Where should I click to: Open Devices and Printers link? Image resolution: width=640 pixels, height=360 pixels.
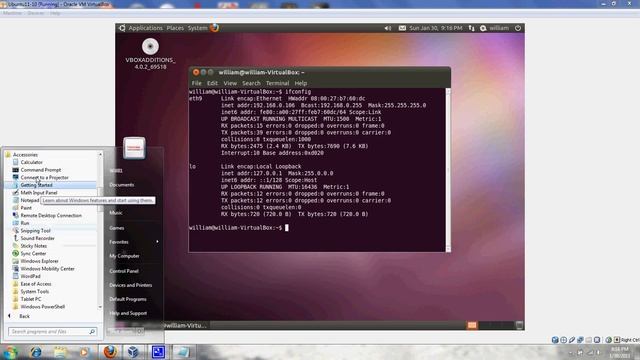(131, 285)
